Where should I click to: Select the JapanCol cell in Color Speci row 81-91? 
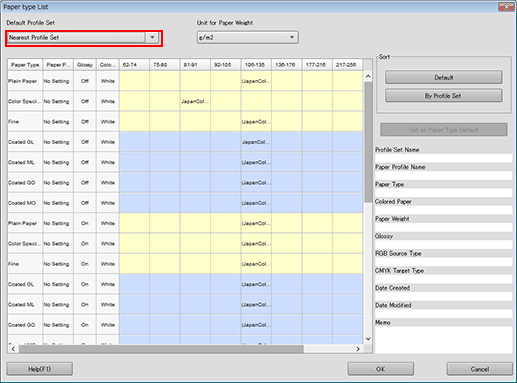(x=195, y=101)
